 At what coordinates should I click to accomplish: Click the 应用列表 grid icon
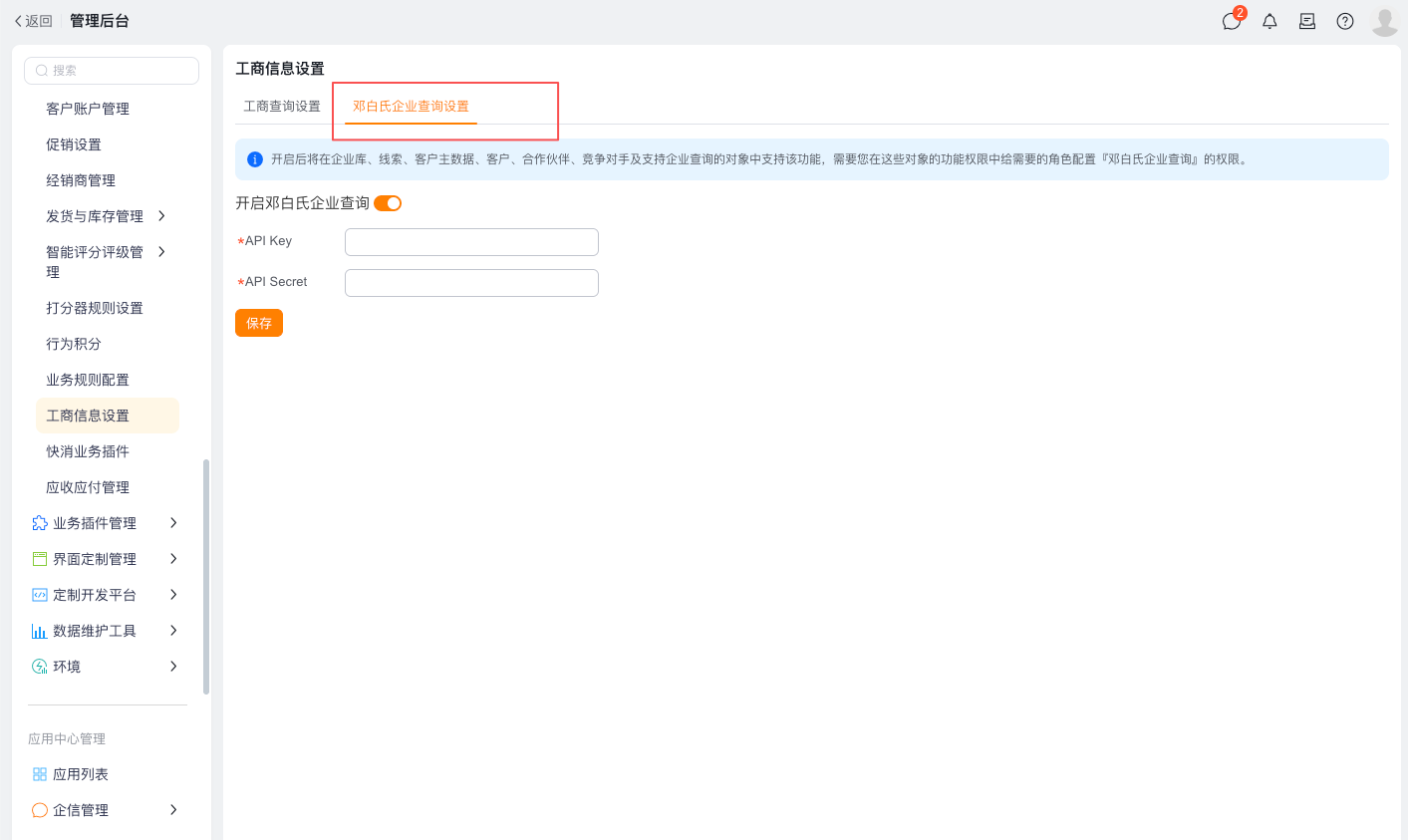tap(40, 774)
